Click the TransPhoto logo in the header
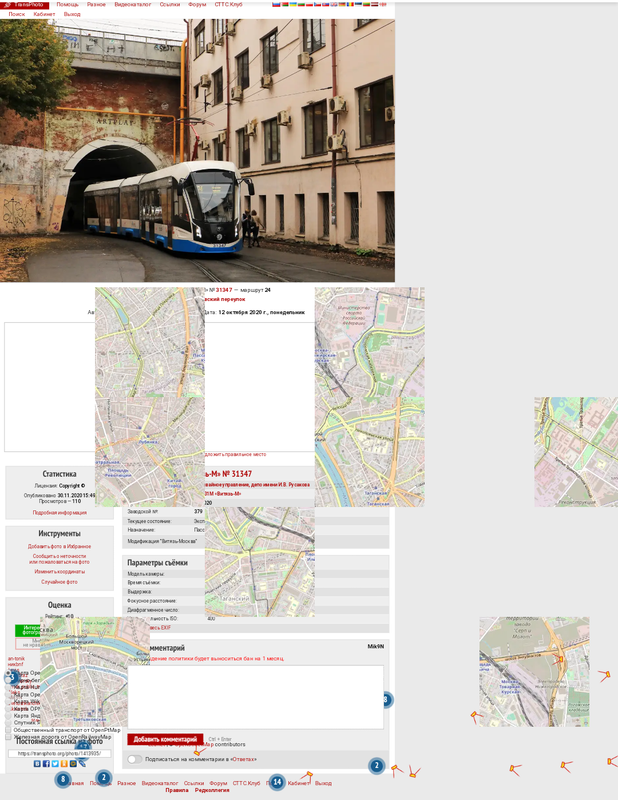This screenshot has height=800, width=618. 24,5
